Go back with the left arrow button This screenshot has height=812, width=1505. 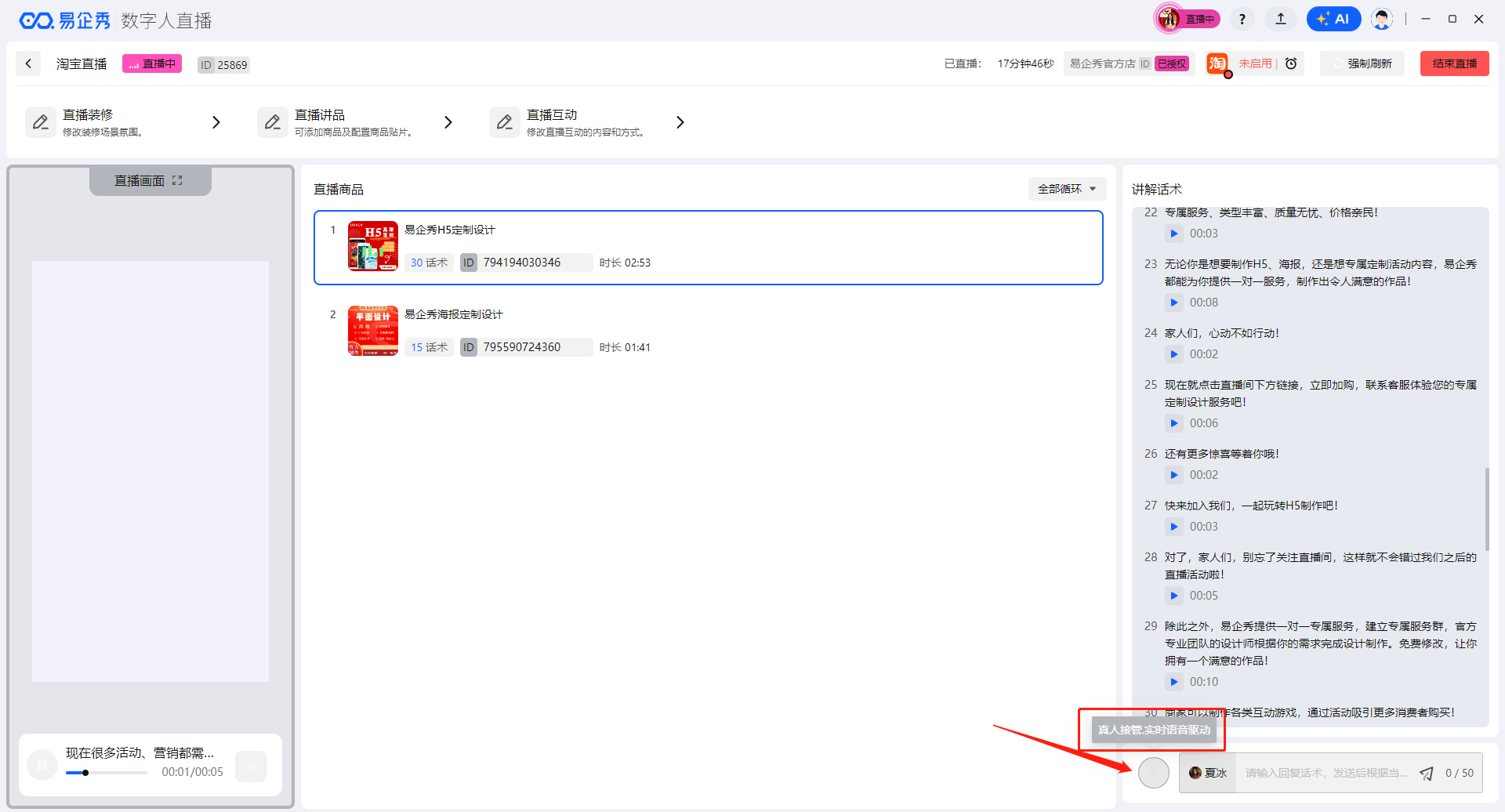28,63
